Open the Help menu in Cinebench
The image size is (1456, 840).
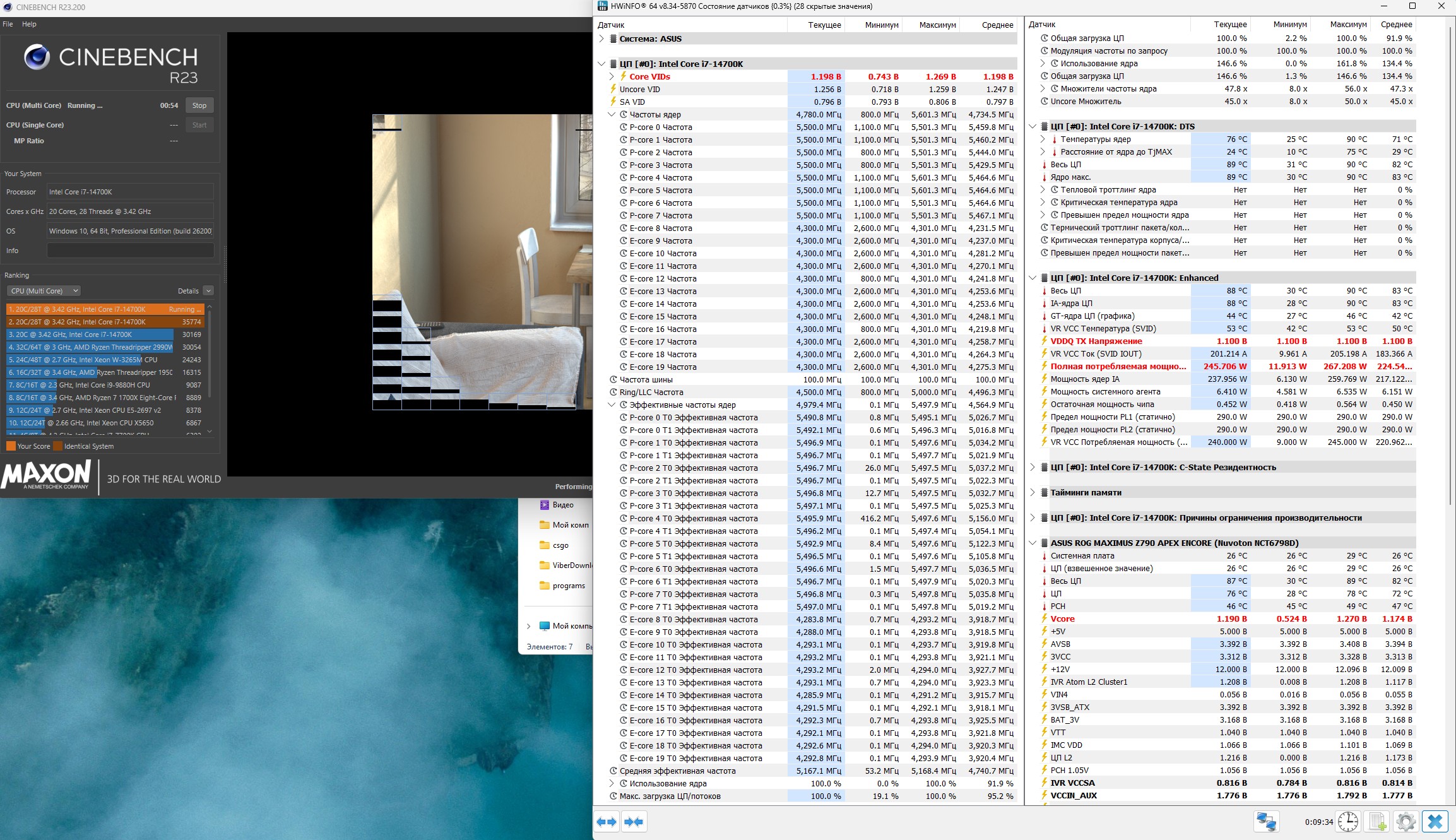click(29, 24)
